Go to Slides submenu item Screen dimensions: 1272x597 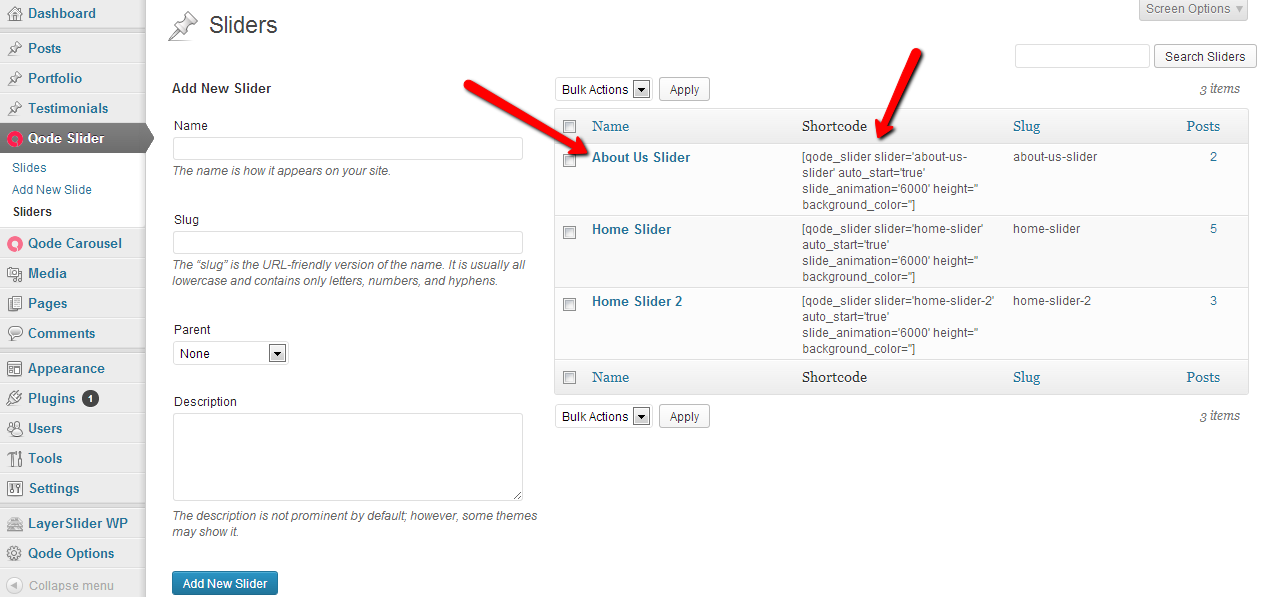pyautogui.click(x=29, y=168)
